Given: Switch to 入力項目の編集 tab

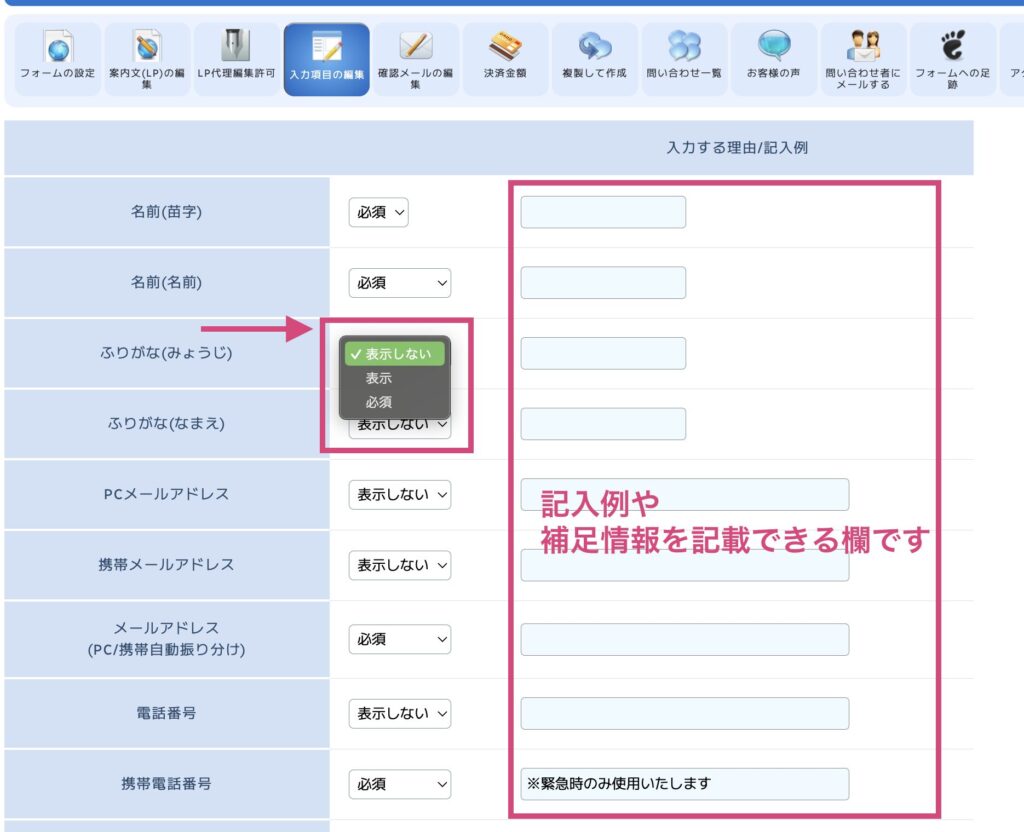Looking at the screenshot, I should pyautogui.click(x=326, y=59).
